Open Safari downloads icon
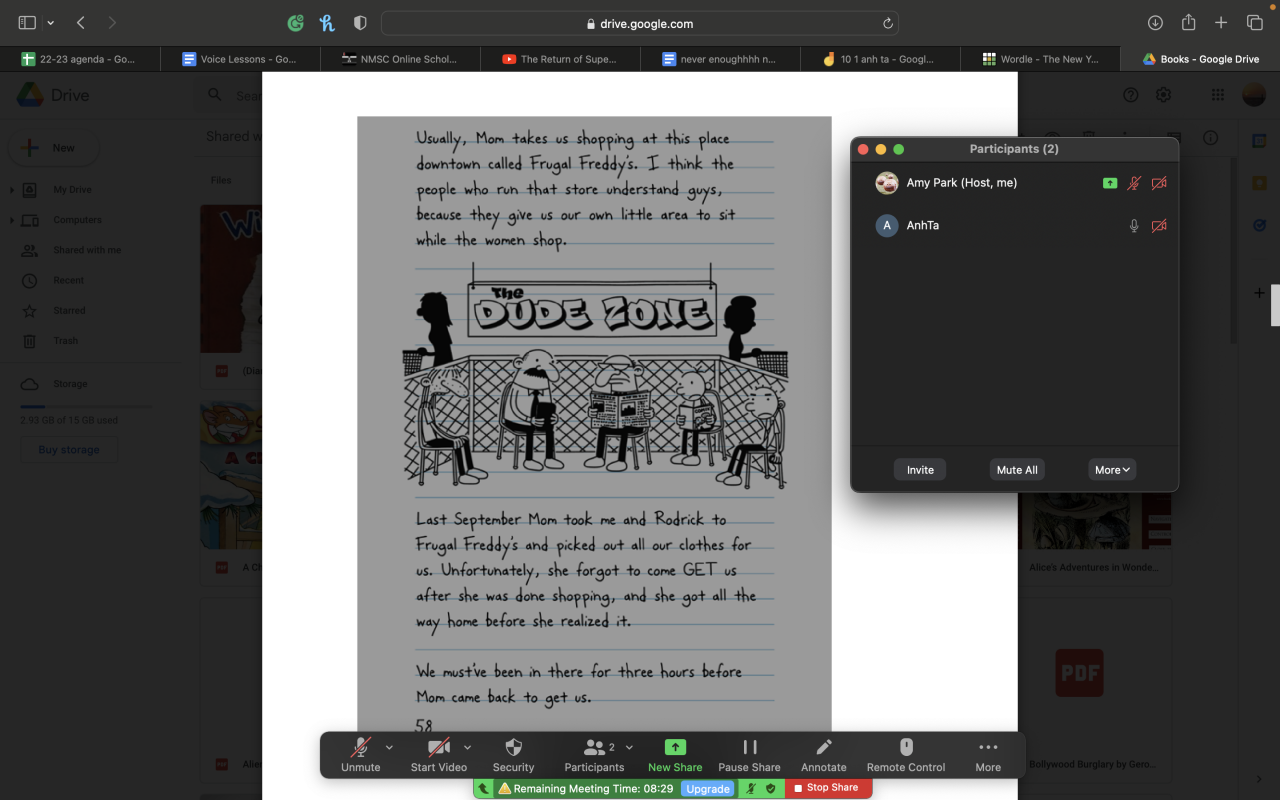Image resolution: width=1280 pixels, height=800 pixels. [1155, 23]
